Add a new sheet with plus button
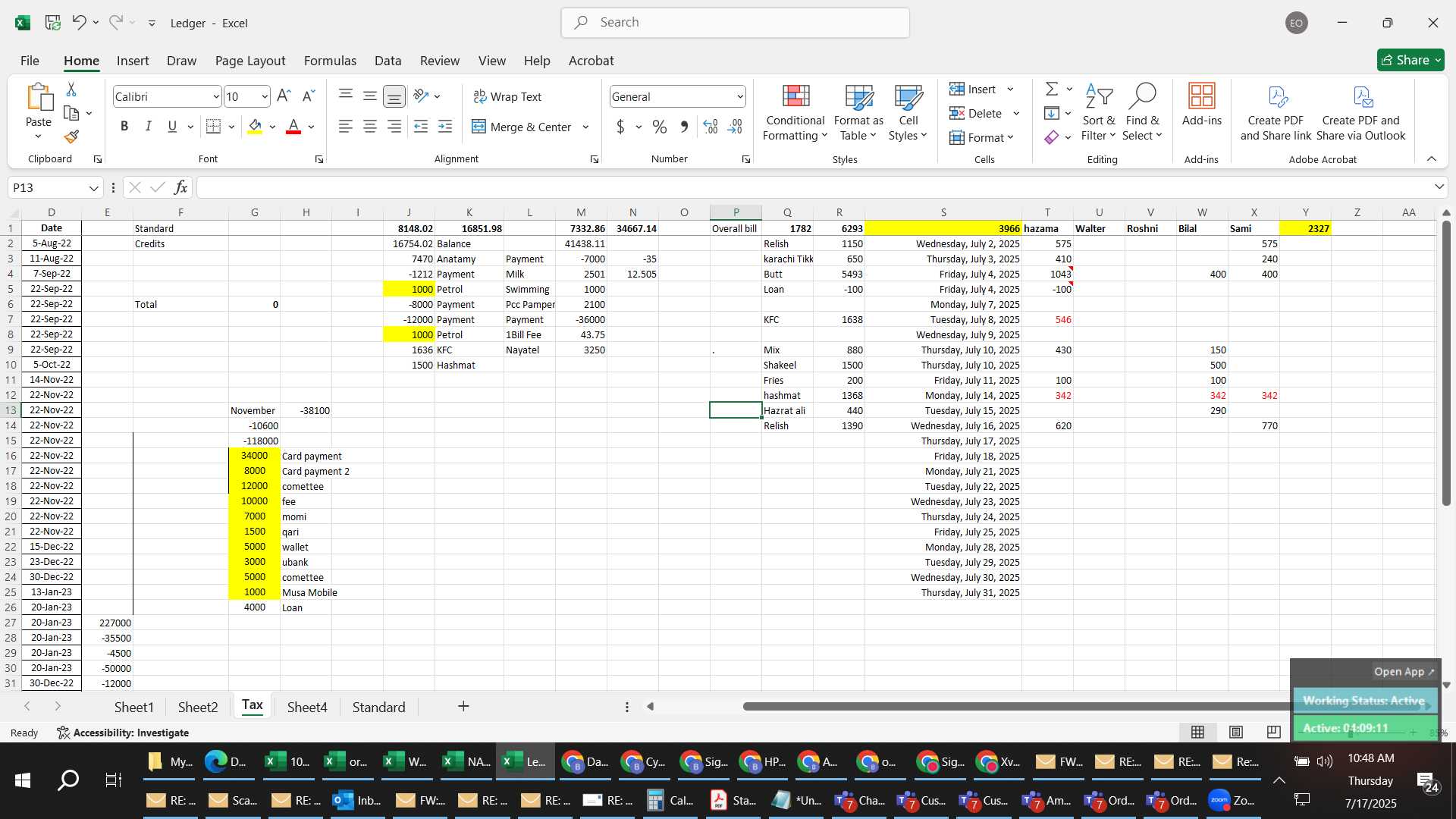 [463, 706]
